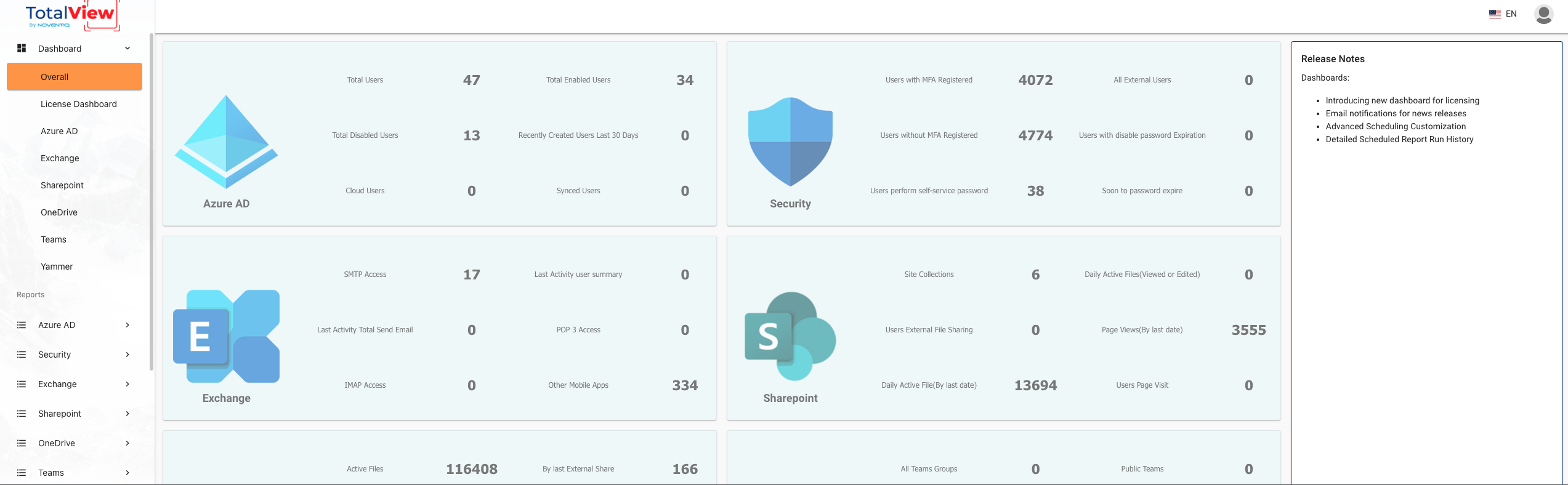
Task: Expand the Azure AD reports chevron
Action: [127, 325]
